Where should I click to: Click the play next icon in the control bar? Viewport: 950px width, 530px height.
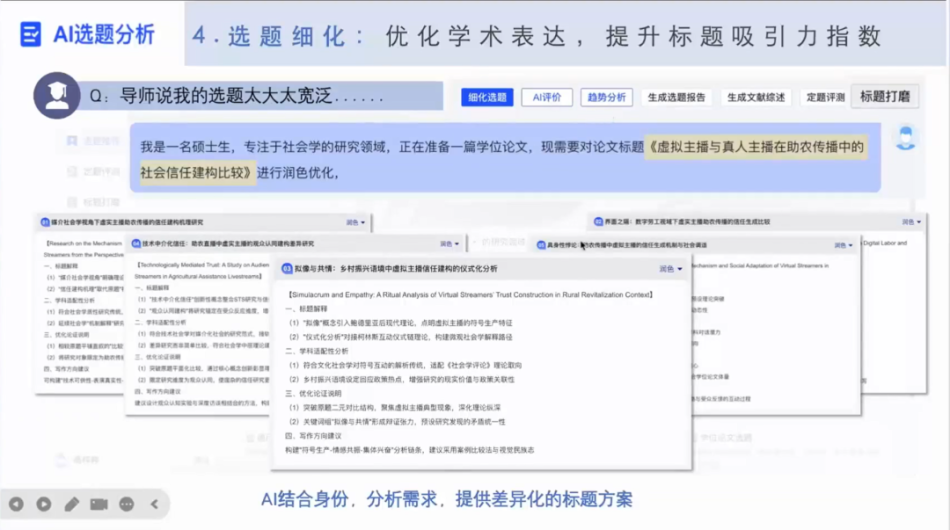tap(44, 504)
